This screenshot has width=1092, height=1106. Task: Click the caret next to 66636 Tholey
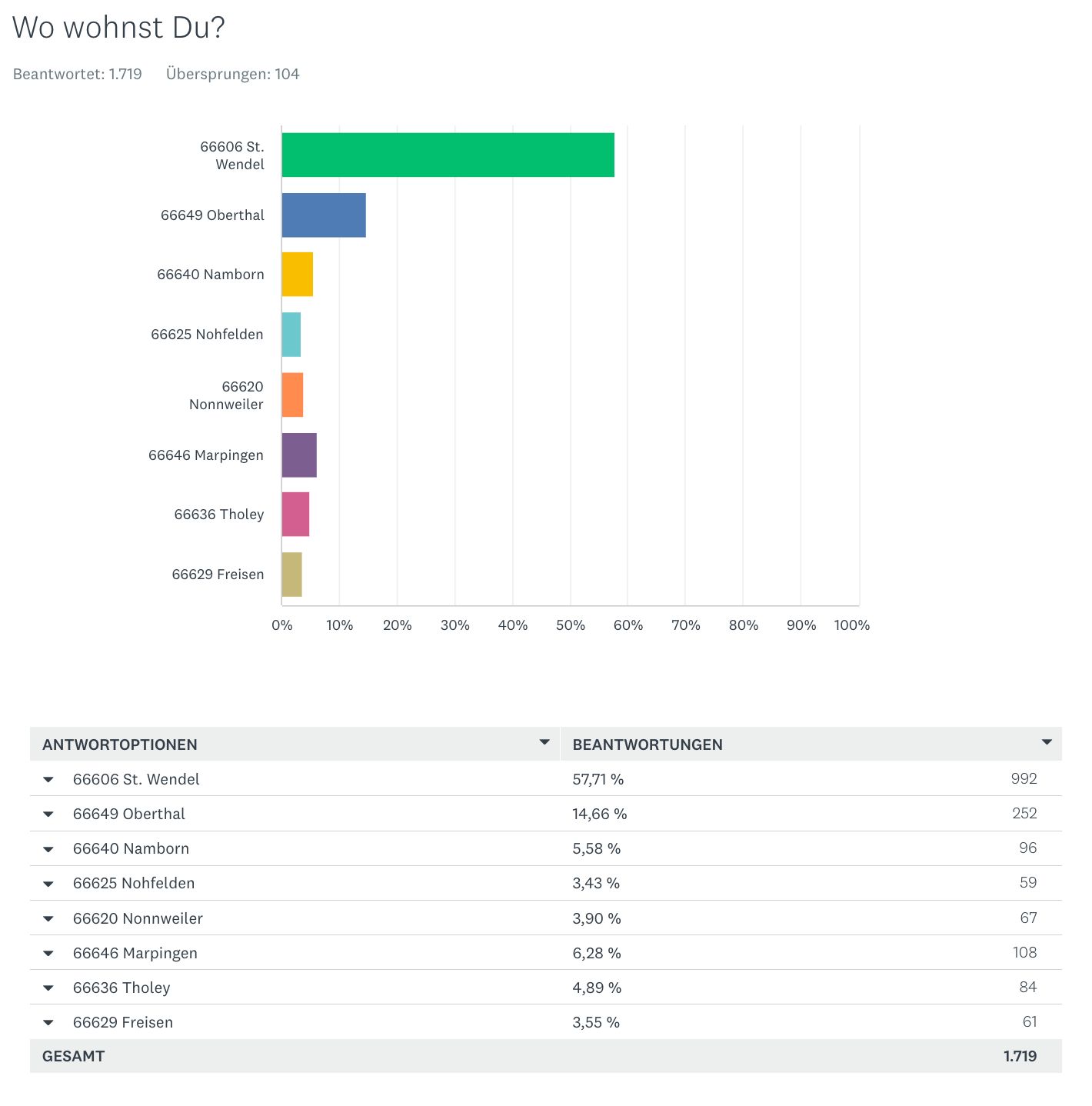point(48,988)
